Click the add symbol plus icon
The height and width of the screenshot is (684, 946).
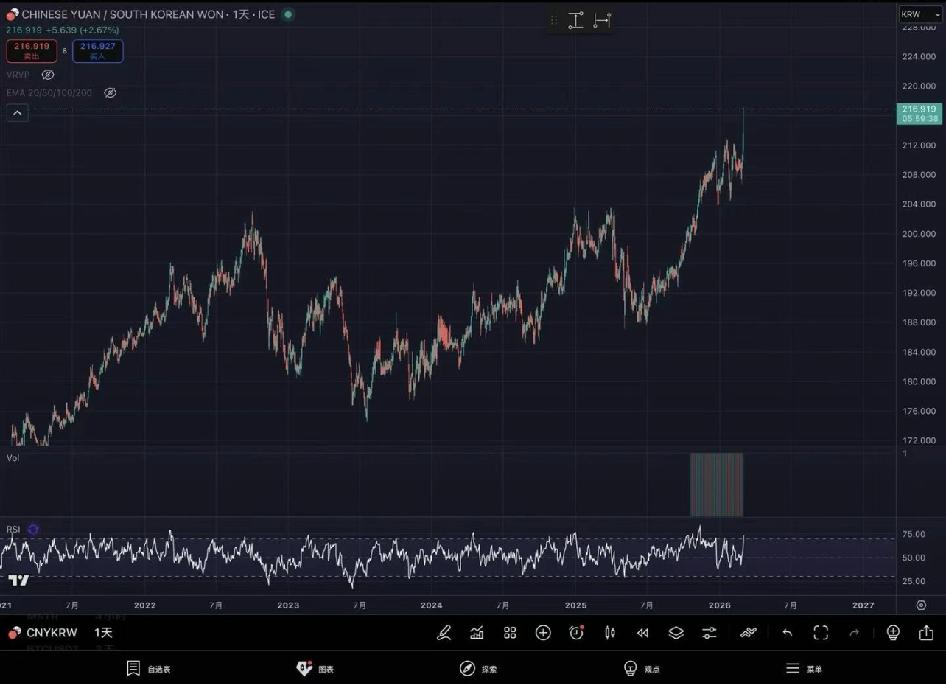(x=543, y=632)
